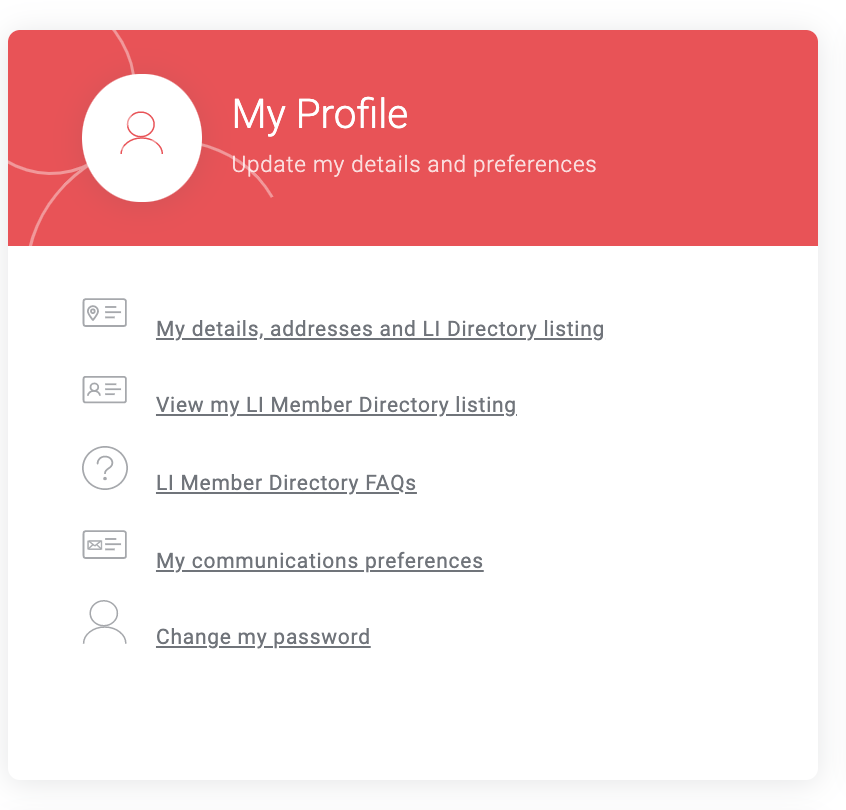Screen dimensions: 846x810
Task: Select the person silhouette icon beside password
Action: click(105, 622)
